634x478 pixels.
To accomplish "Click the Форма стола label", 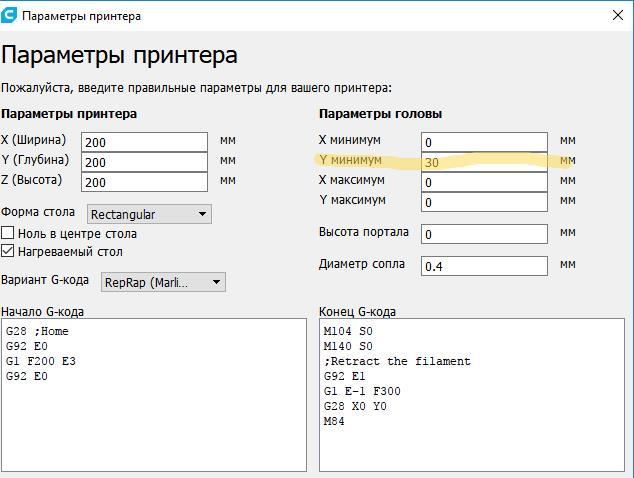I will click(38, 212).
